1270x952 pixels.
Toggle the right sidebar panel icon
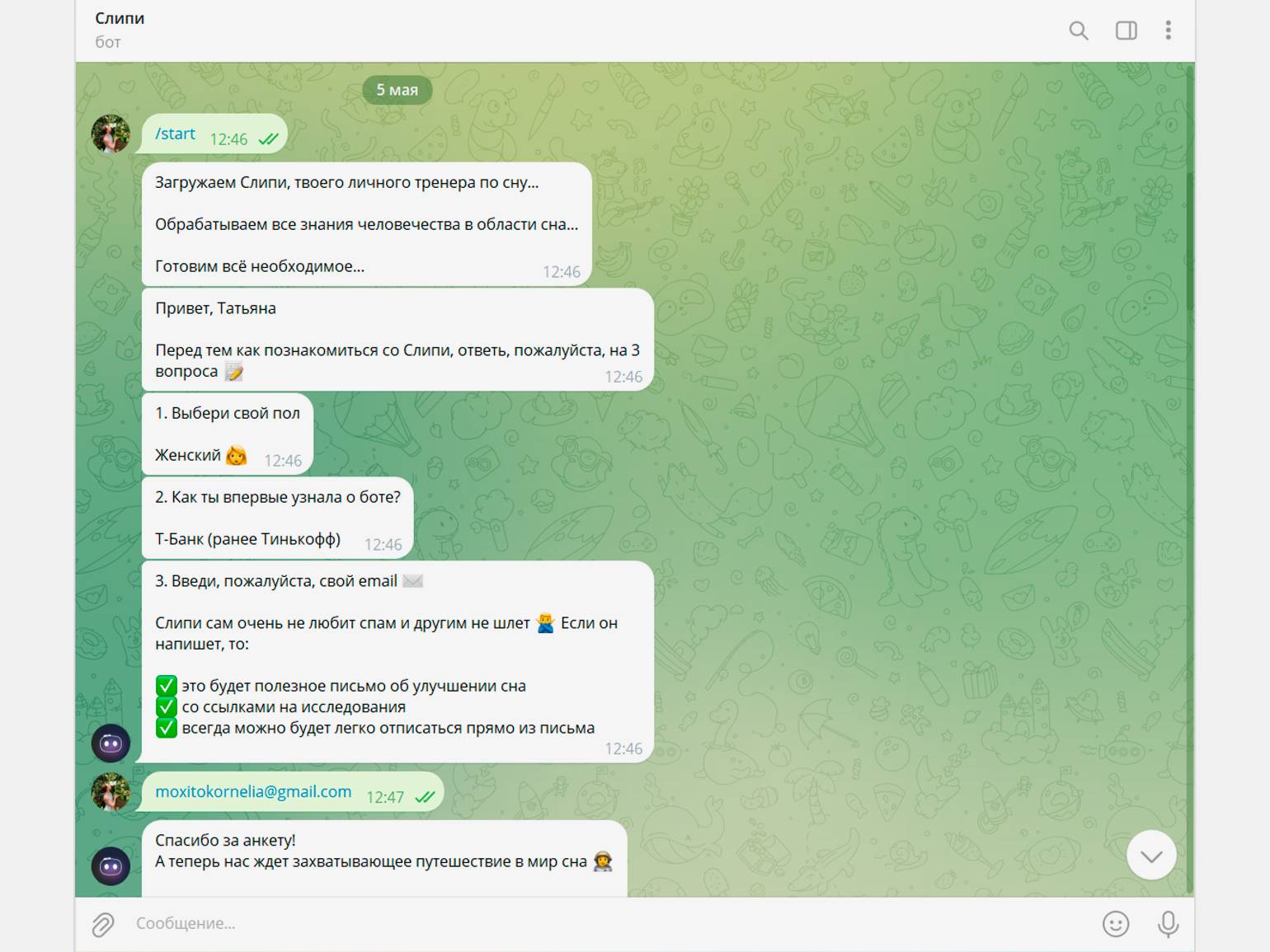(1126, 31)
